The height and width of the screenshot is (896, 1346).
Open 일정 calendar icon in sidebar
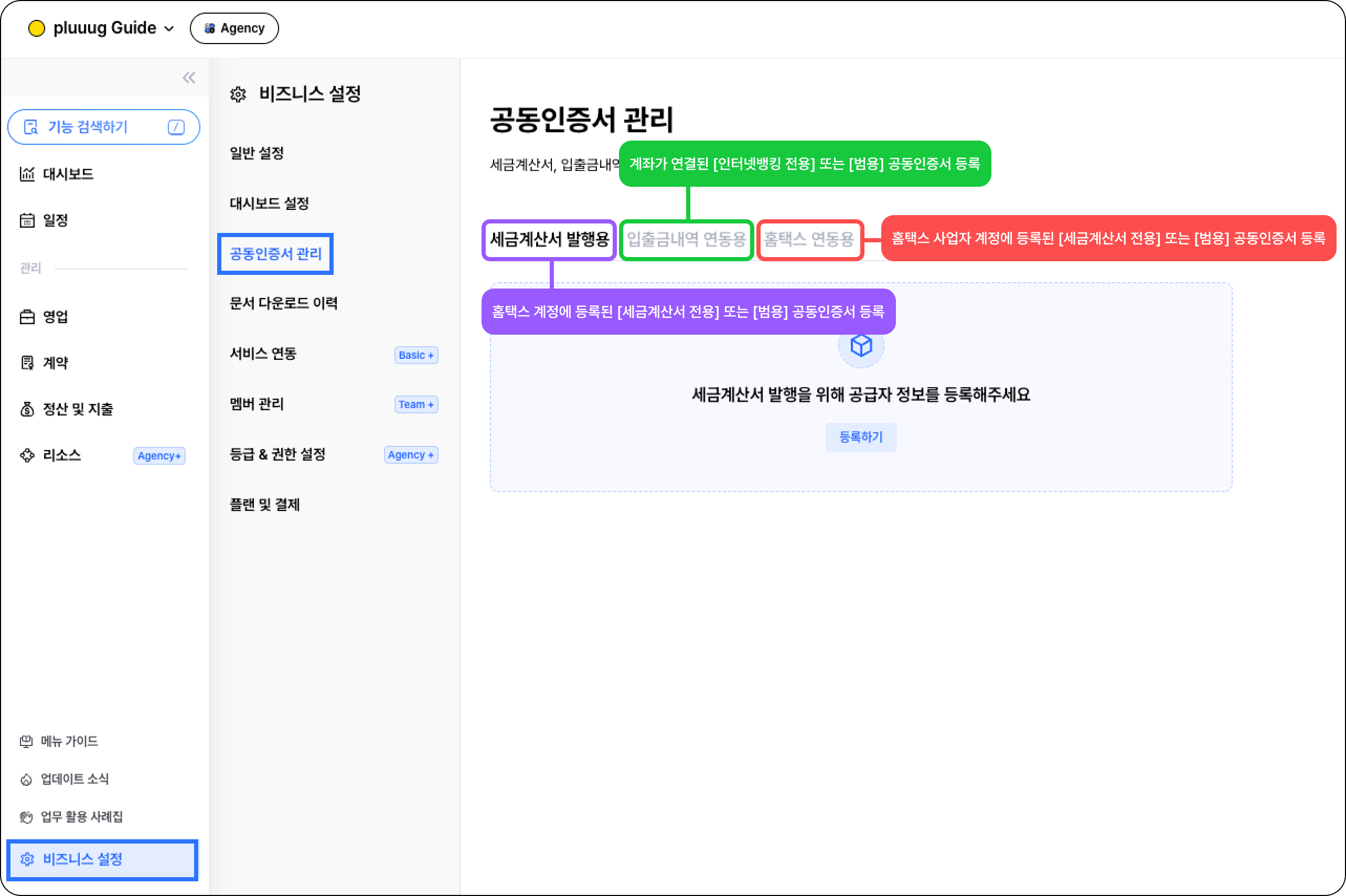click(x=27, y=220)
